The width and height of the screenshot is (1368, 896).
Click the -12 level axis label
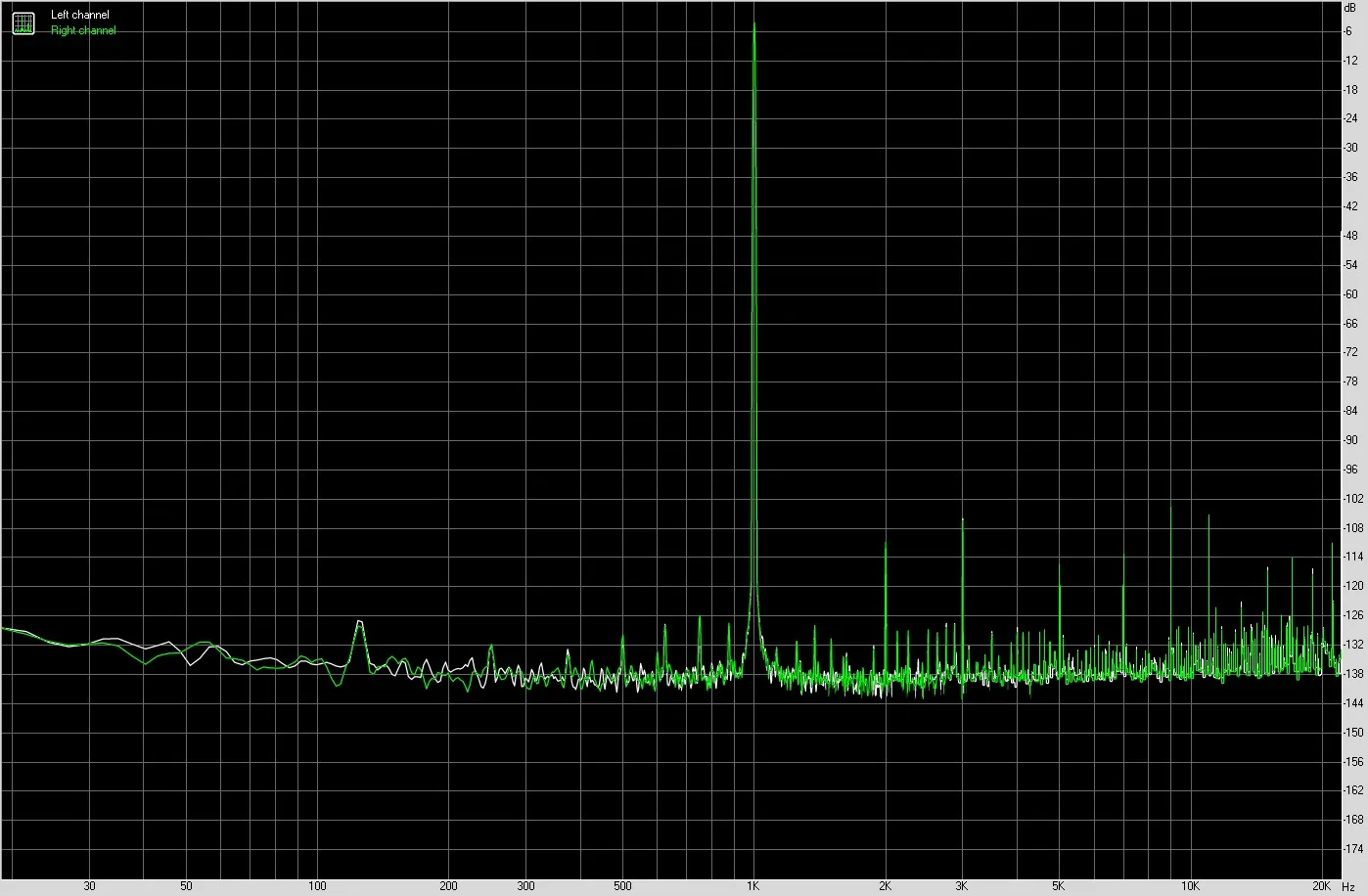point(1350,61)
